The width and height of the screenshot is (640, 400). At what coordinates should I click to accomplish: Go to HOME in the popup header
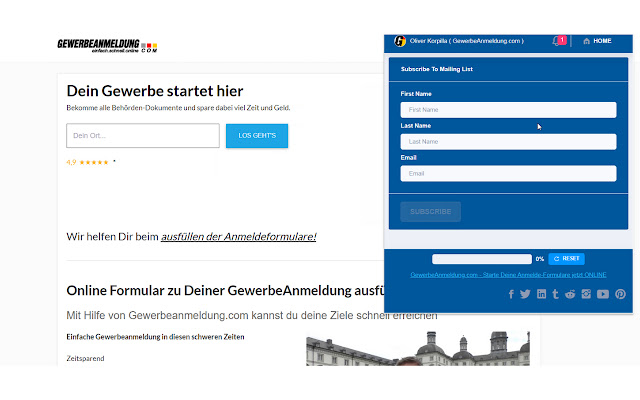(597, 41)
